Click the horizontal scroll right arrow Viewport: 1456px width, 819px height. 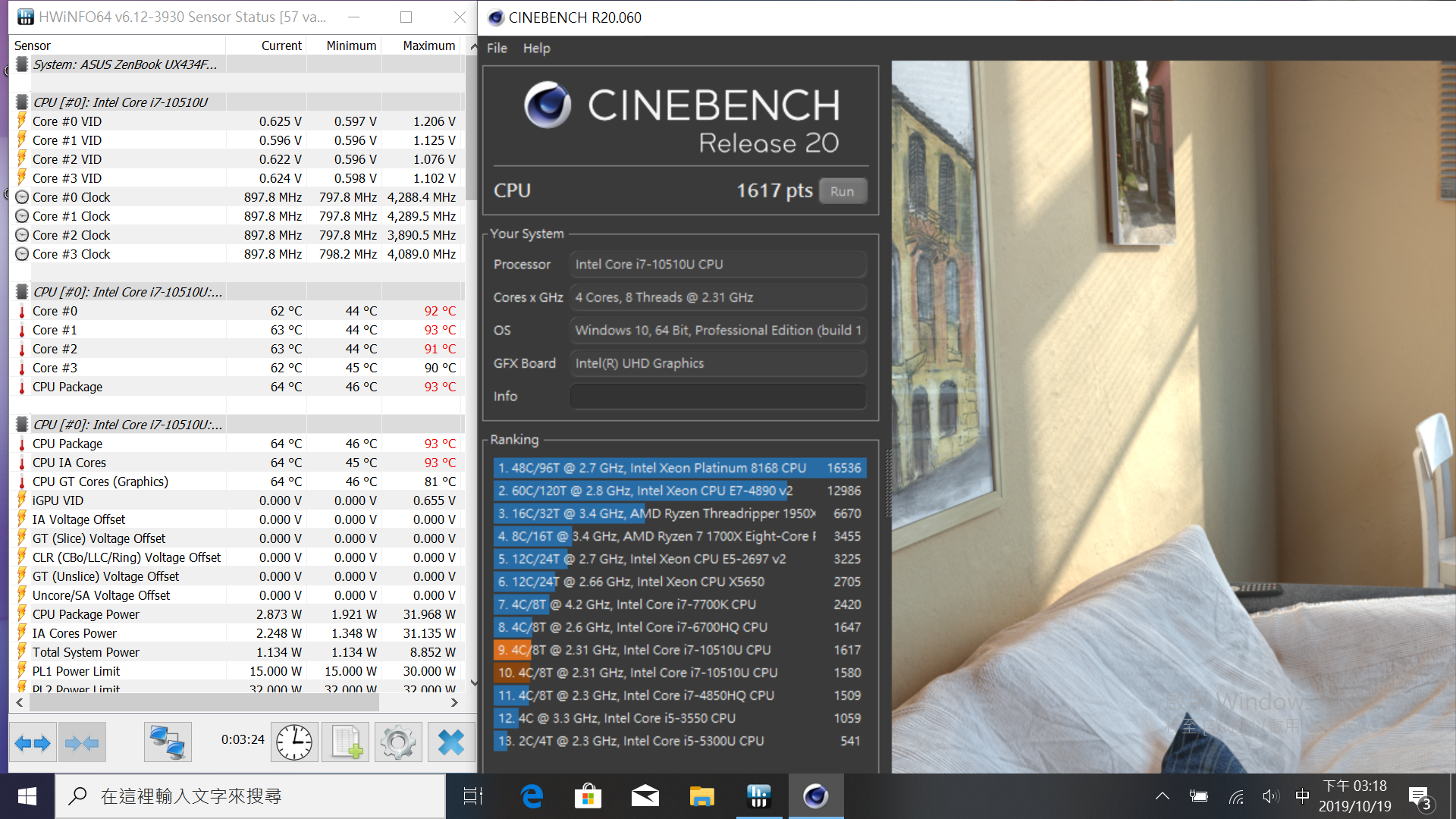454,703
